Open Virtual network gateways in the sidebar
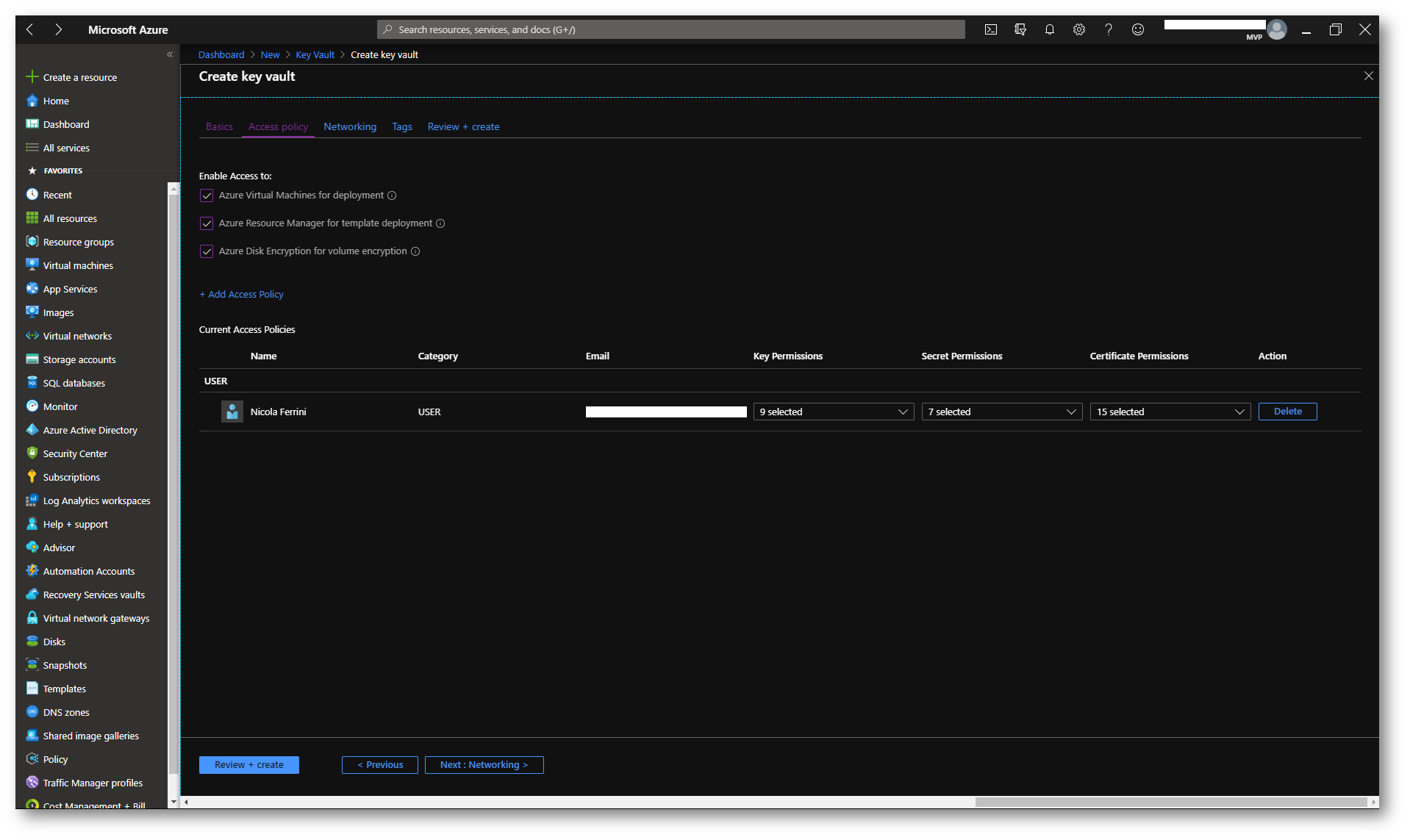The width and height of the screenshot is (1410, 840). [x=96, y=618]
